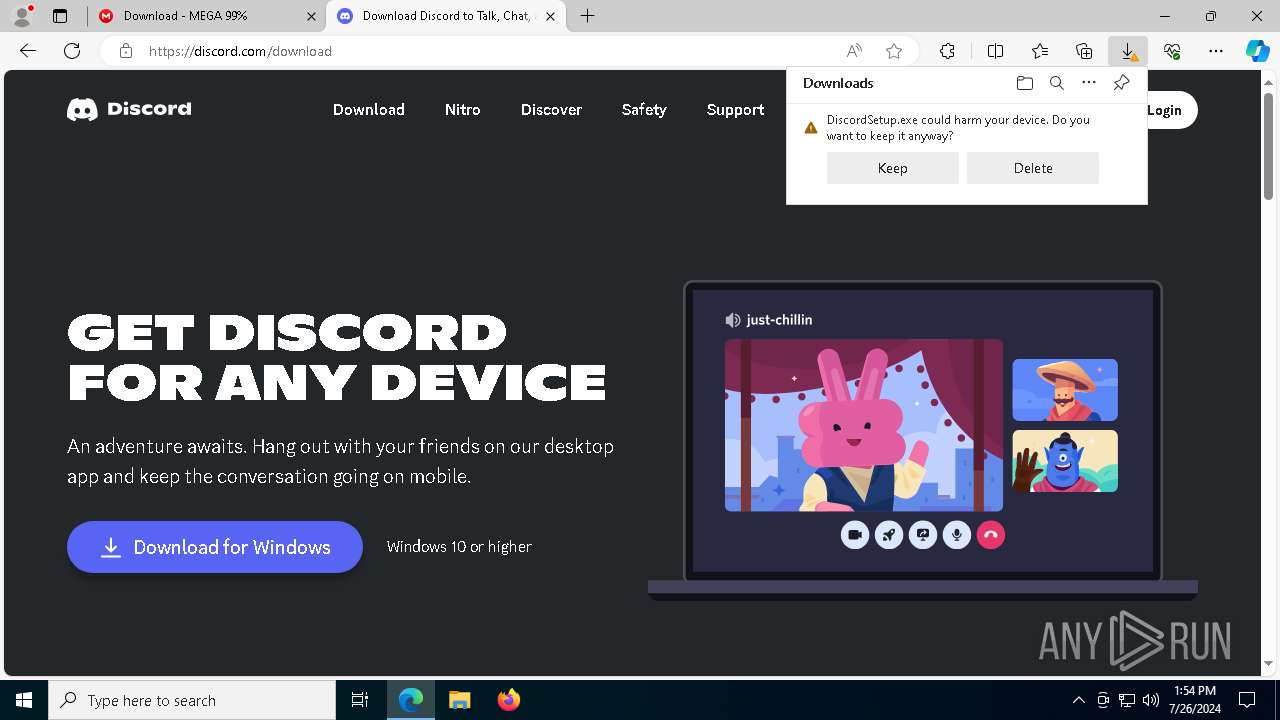Open the volume control in tray
Screen dimensions: 1280x720
[x=1151, y=700]
